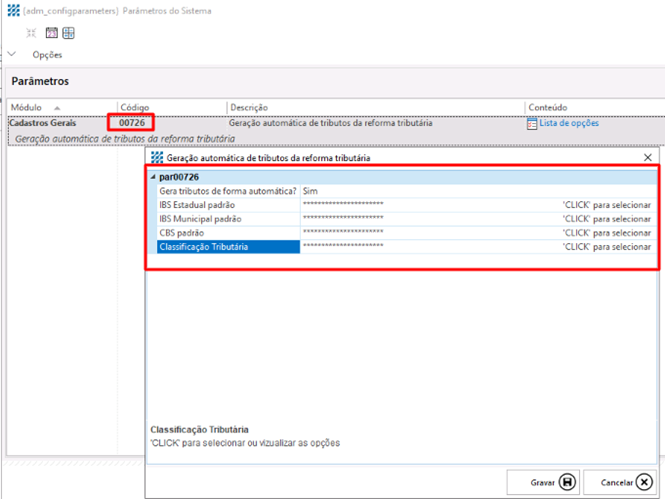Close the Geração automática de tributos dialog
This screenshot has height=499, width=665.
click(x=647, y=158)
